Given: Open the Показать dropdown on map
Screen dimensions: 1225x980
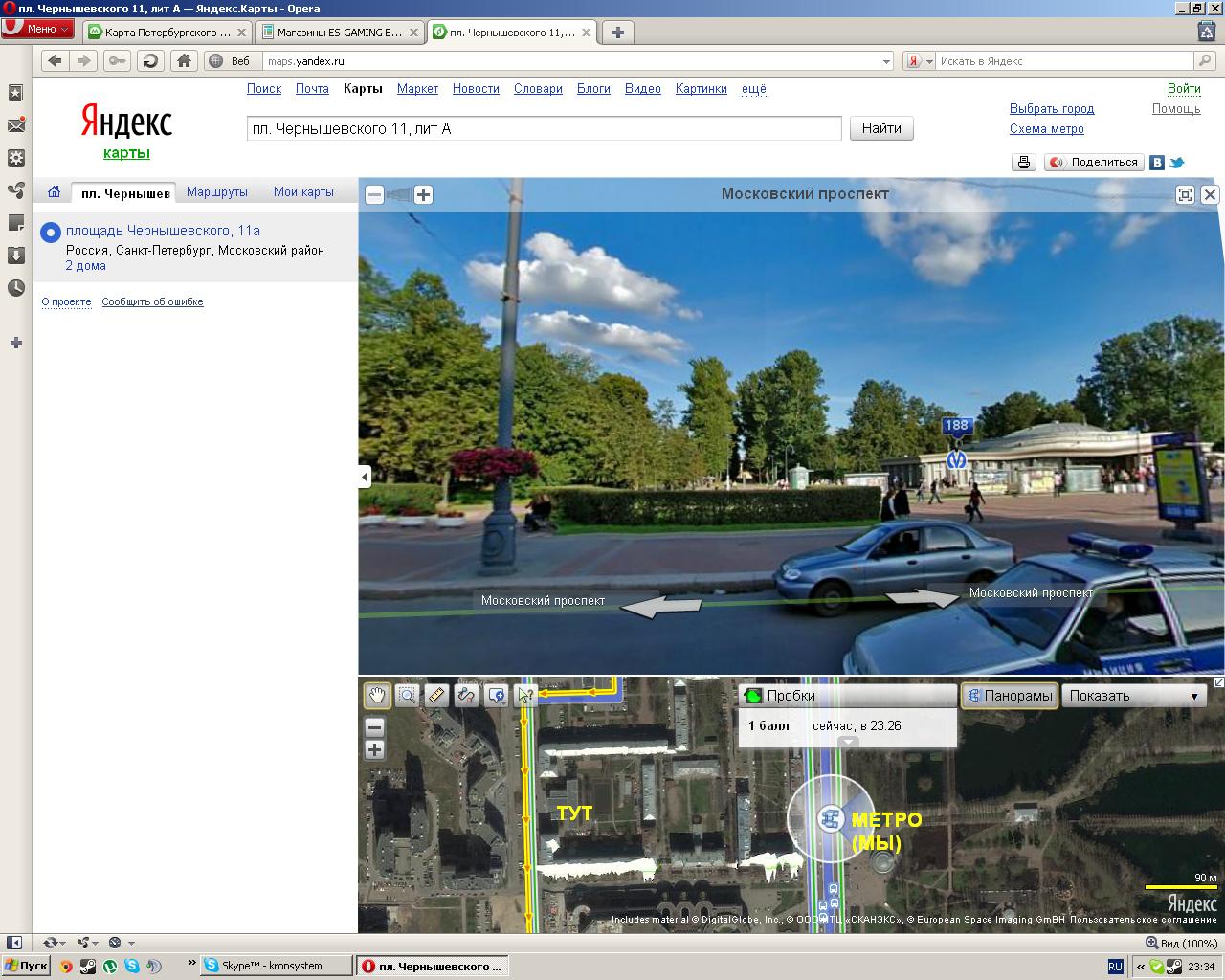Looking at the screenshot, I should tap(1134, 696).
